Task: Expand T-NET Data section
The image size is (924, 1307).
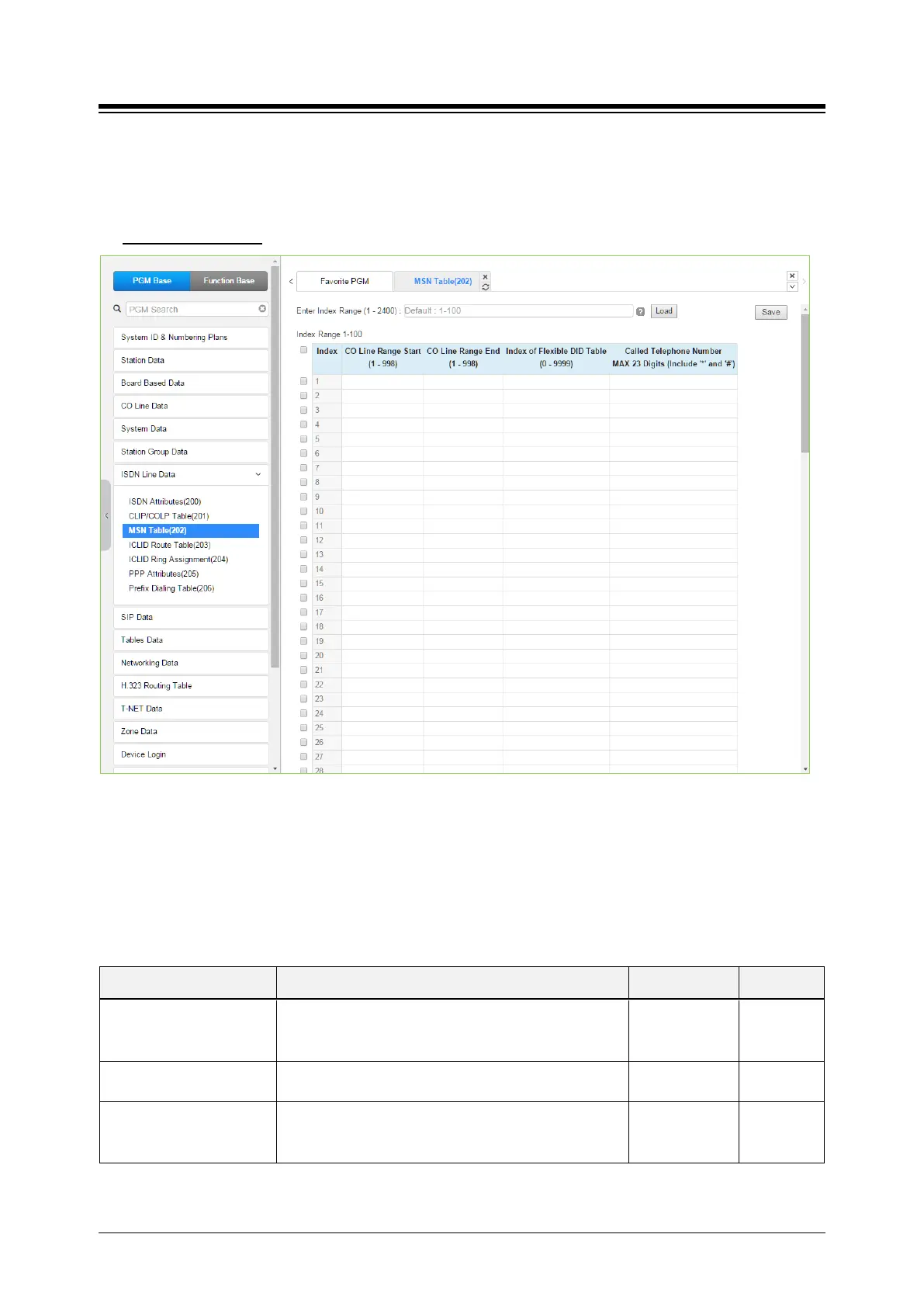Action: [x=191, y=709]
